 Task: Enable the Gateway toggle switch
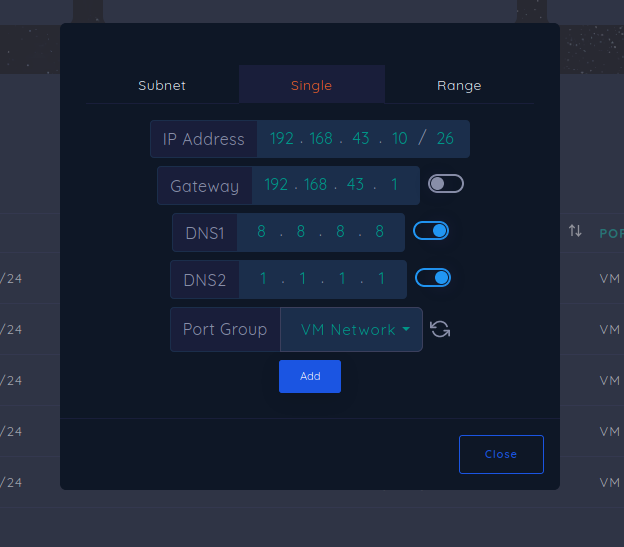click(x=445, y=184)
